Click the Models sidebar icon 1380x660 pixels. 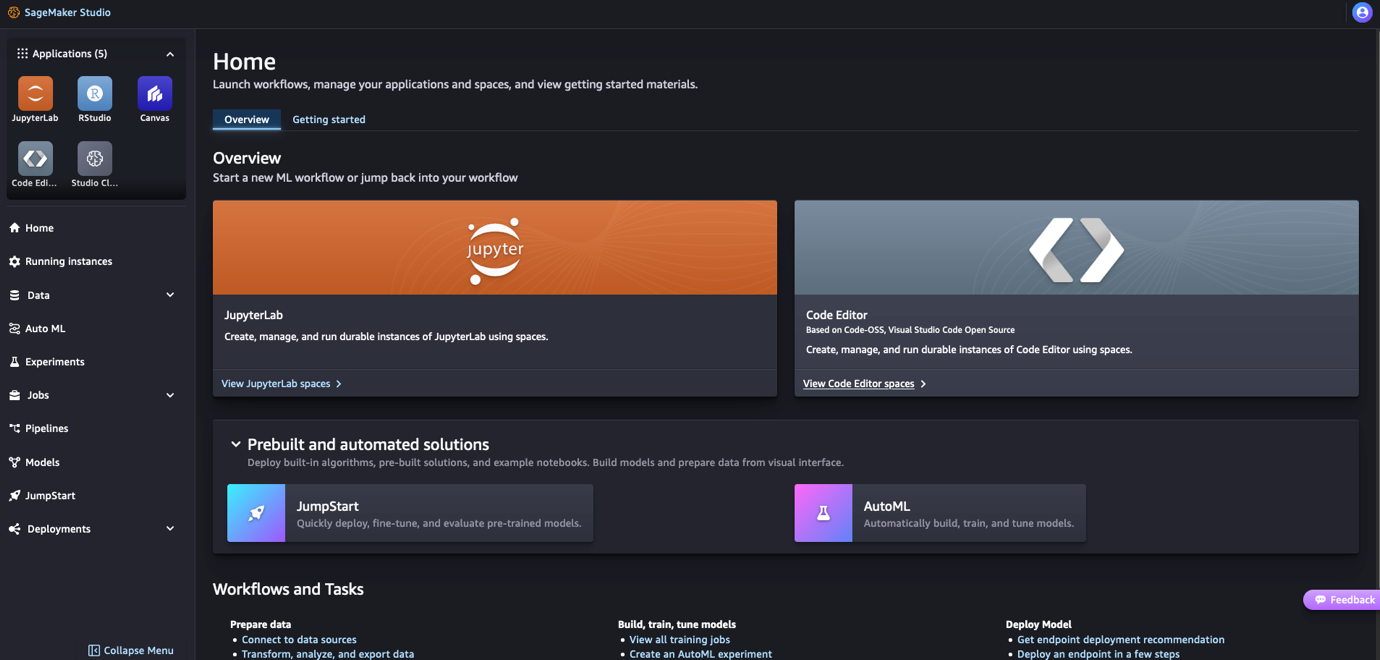[x=15, y=462]
